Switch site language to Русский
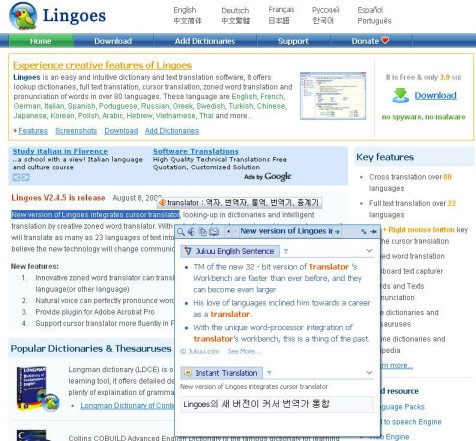Image resolution: width=476 pixels, height=441 pixels. coord(326,10)
